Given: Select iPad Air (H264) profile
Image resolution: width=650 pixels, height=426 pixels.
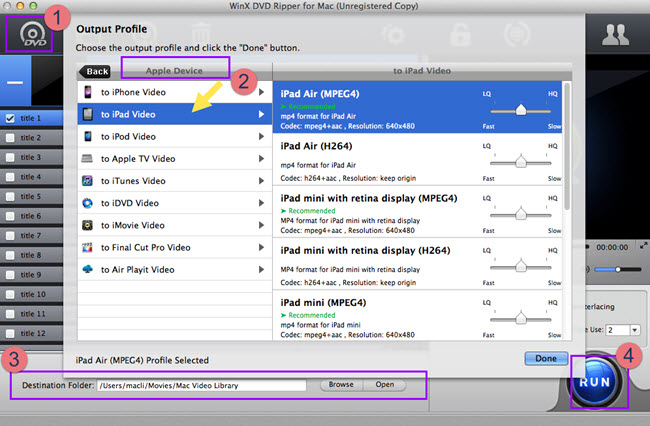Looking at the screenshot, I should tap(417, 159).
